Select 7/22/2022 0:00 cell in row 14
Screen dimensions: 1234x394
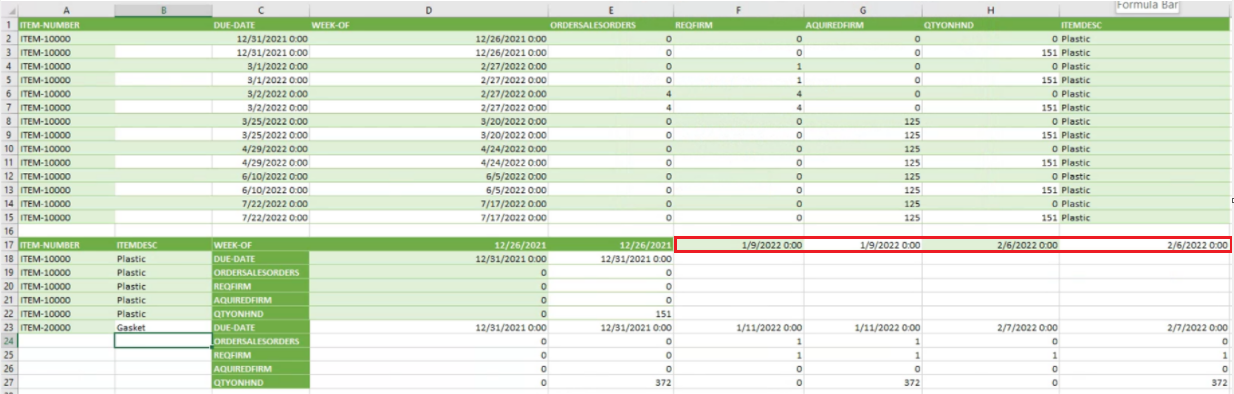click(260, 203)
